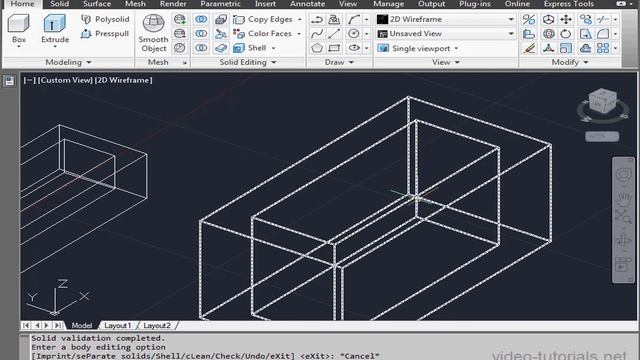Viewport: 640px width, 360px height.
Task: Select the Ellipse draw tool
Action: click(354, 48)
